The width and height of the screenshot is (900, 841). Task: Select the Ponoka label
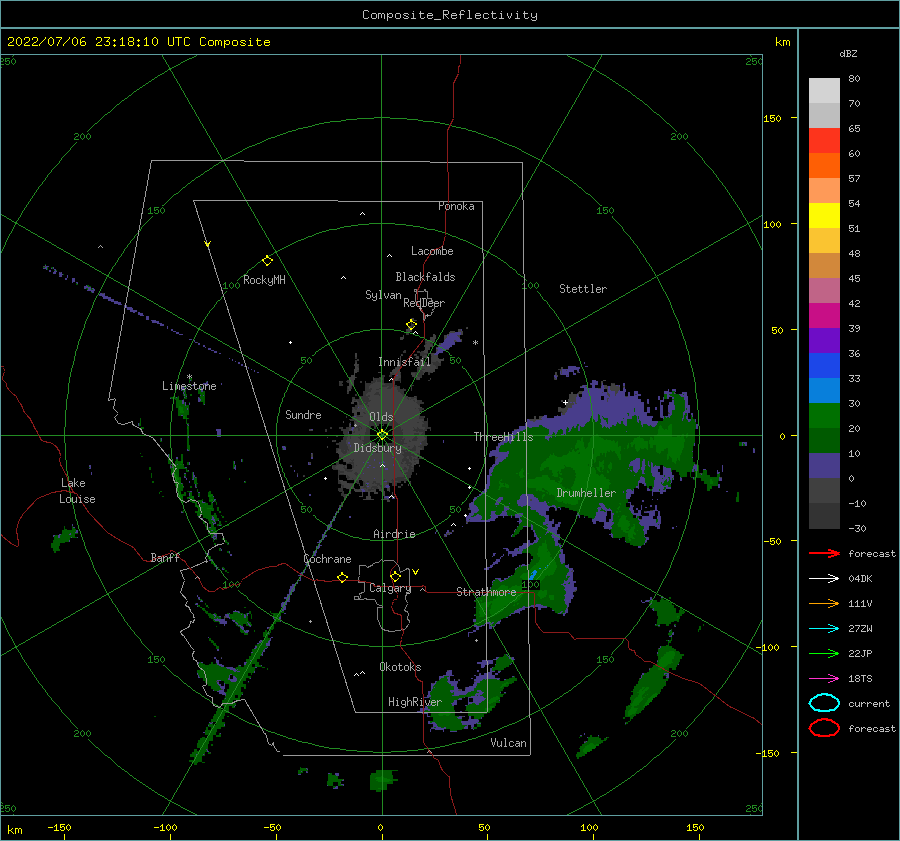456,206
